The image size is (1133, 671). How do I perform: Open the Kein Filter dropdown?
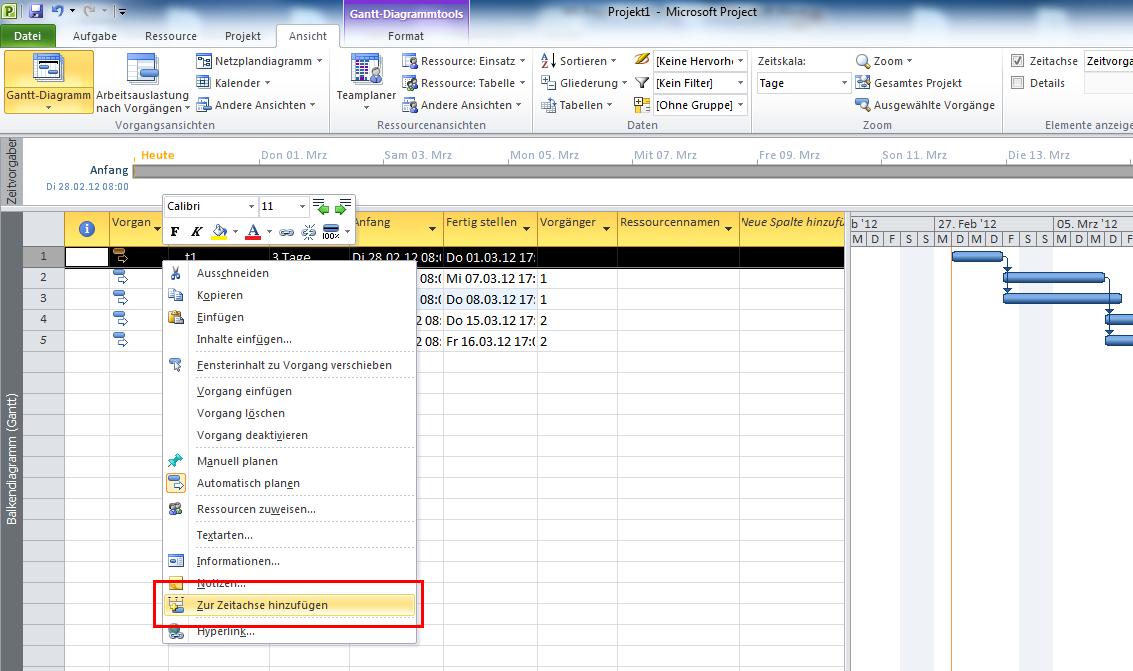tap(741, 83)
